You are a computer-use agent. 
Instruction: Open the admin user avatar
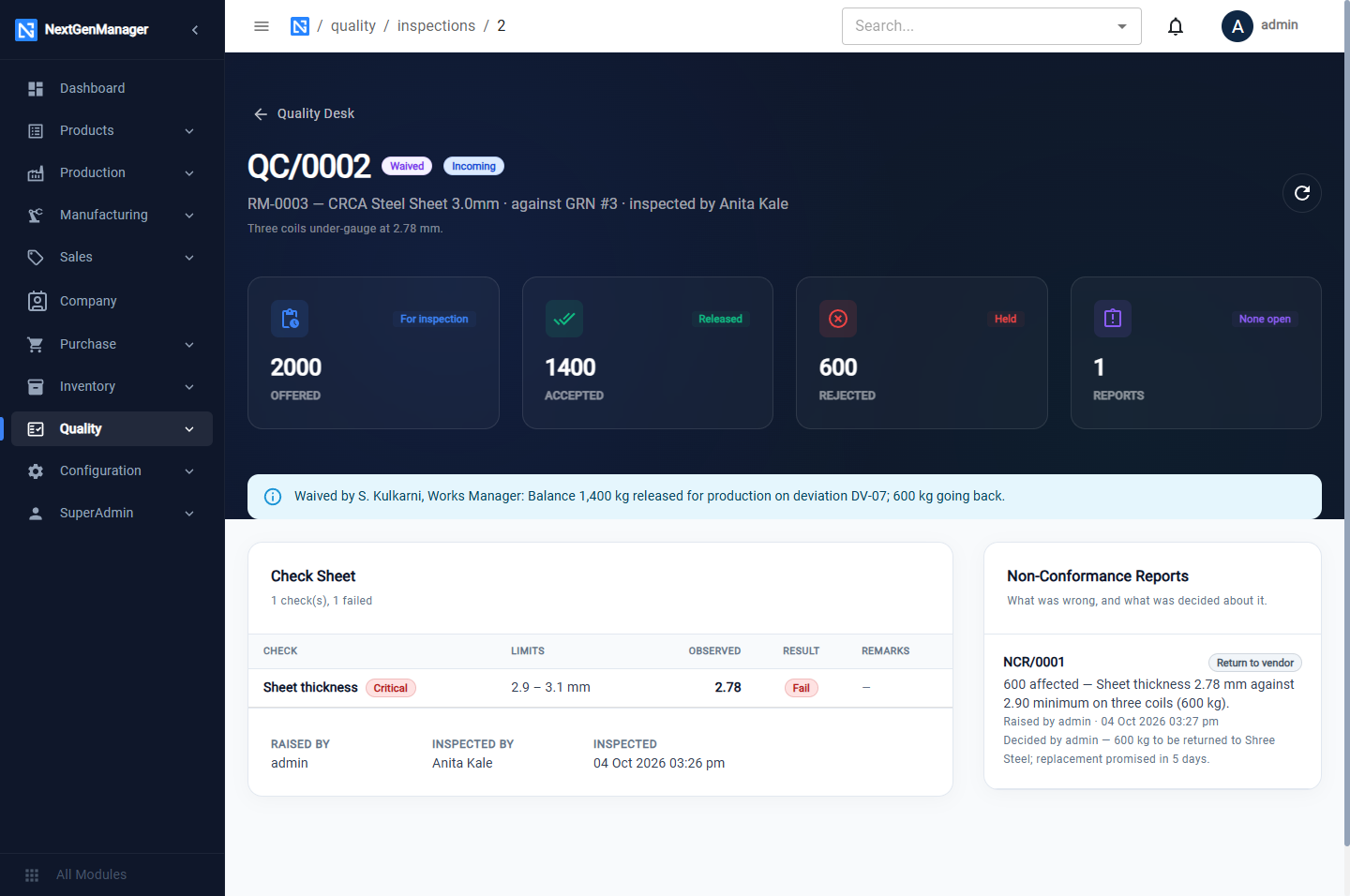1237,26
